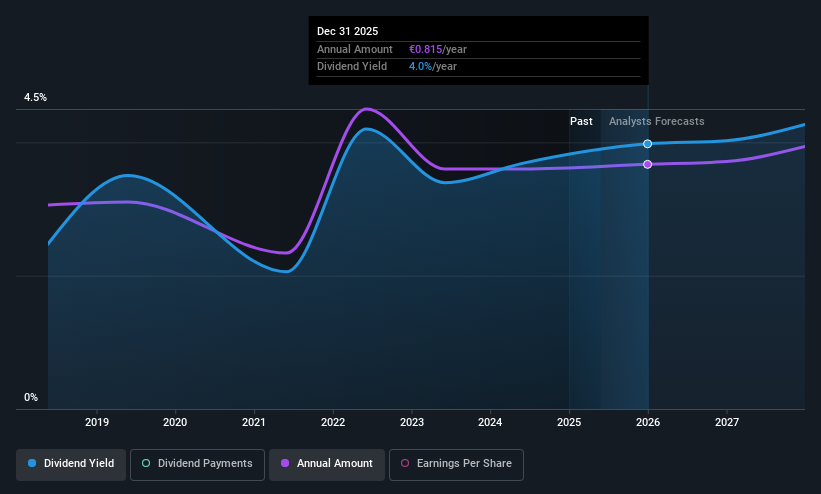Image resolution: width=821 pixels, height=494 pixels.
Task: Click the 'Analysts Forecasts' label
Action: 657,121
